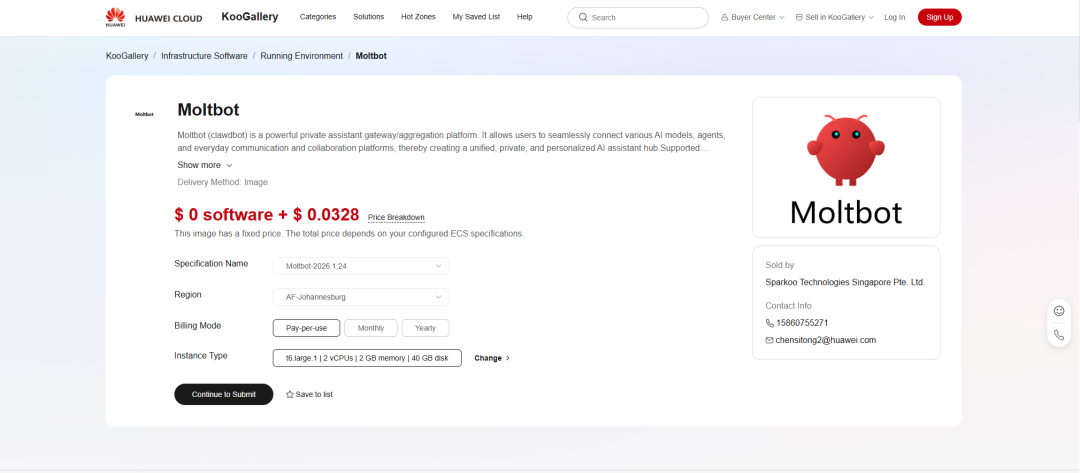
Task: Click the Moltbot page heading
Action: click(x=208, y=109)
